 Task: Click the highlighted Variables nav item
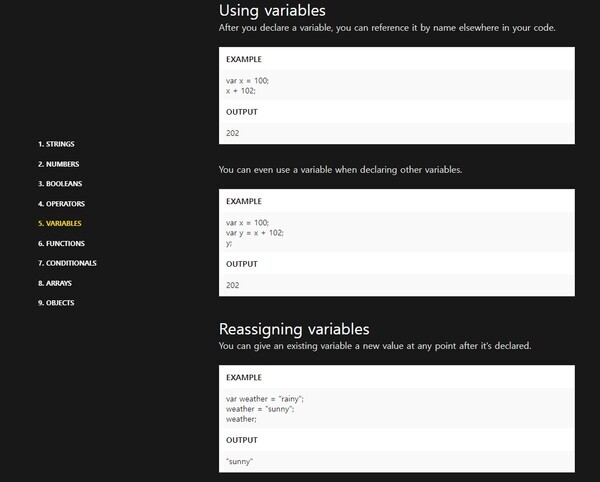(x=60, y=224)
